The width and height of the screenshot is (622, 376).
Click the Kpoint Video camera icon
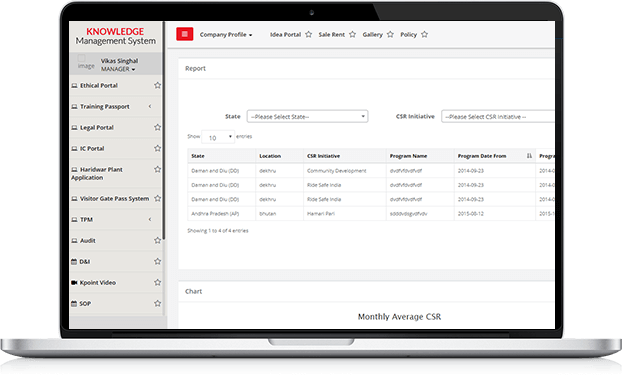(x=74, y=283)
